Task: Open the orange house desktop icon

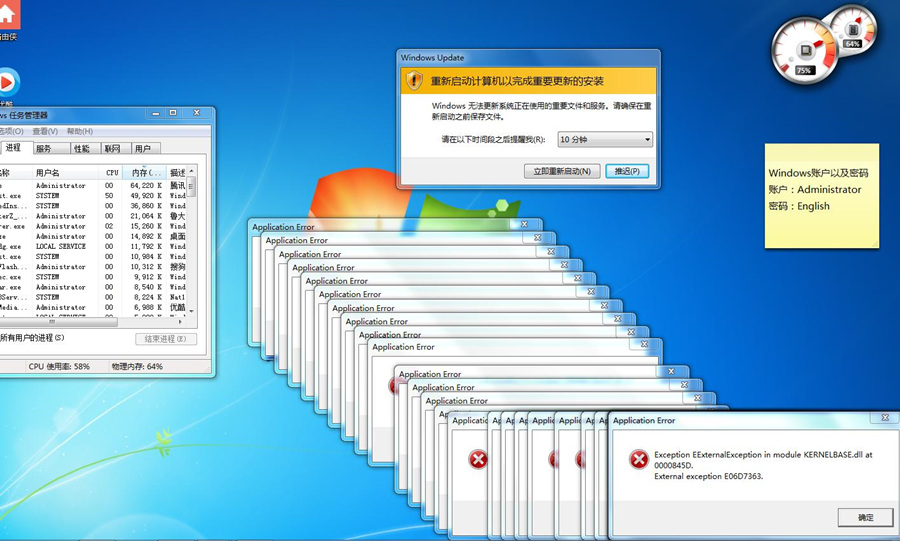Action: (x=8, y=14)
